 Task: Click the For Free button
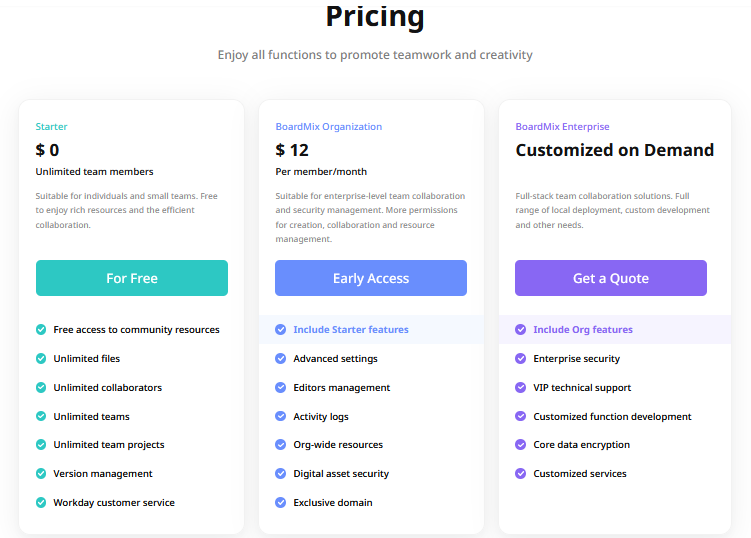(132, 278)
